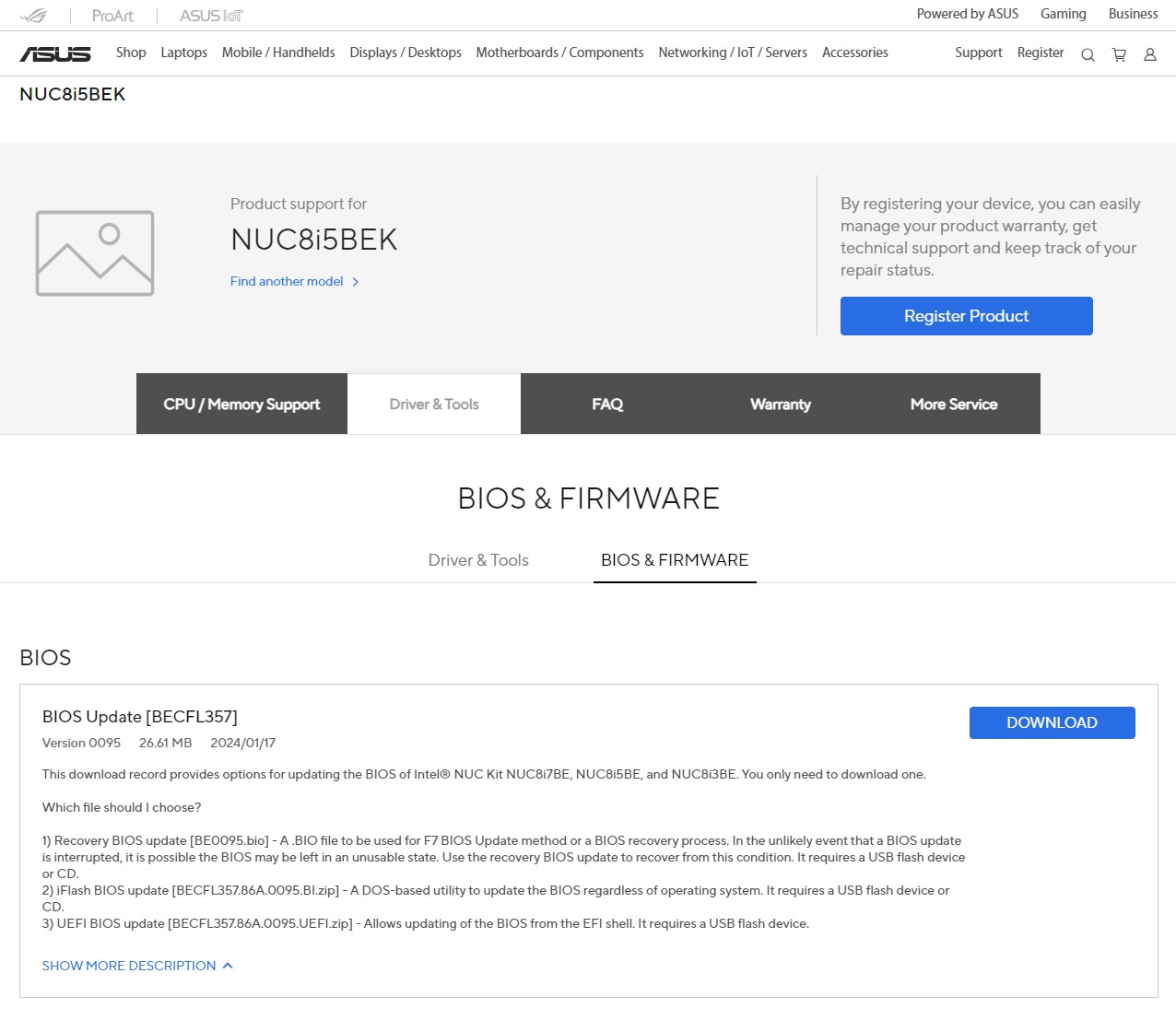
Task: Open the FAQ tab
Action: click(x=607, y=404)
